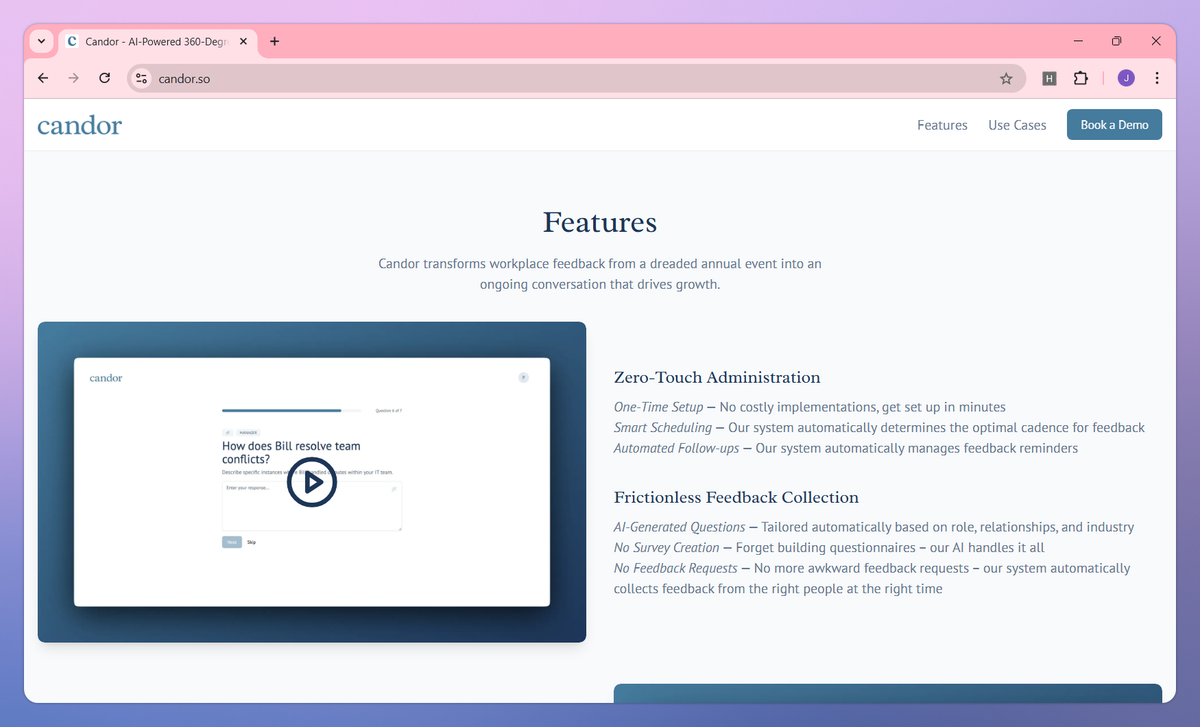Open the Extensions puzzle icon
The width and height of the screenshot is (1200, 727).
(x=1080, y=78)
